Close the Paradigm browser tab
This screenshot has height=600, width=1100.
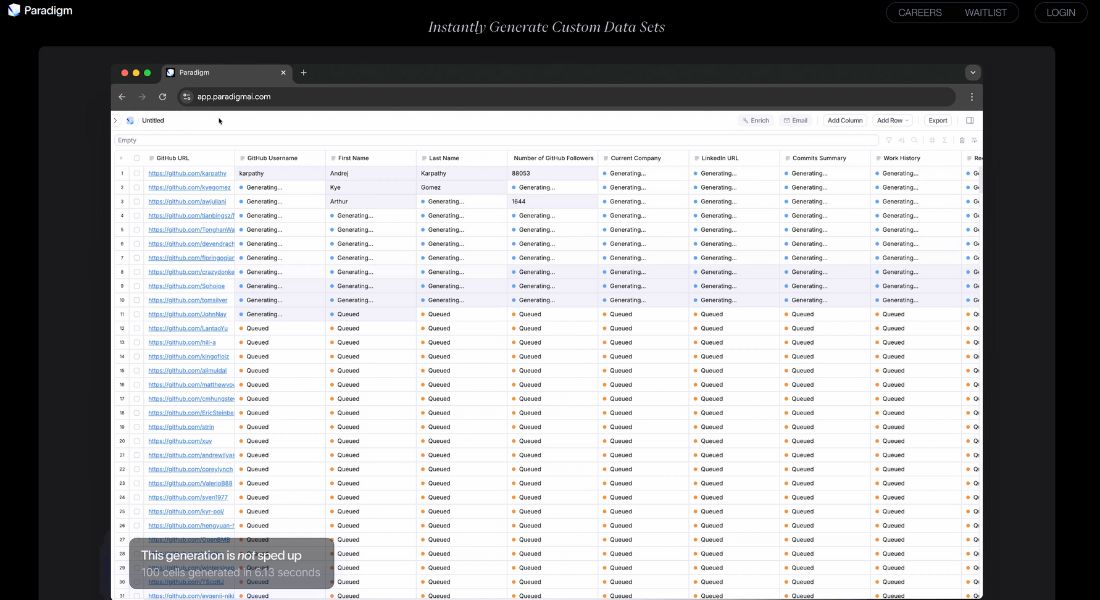(283, 72)
